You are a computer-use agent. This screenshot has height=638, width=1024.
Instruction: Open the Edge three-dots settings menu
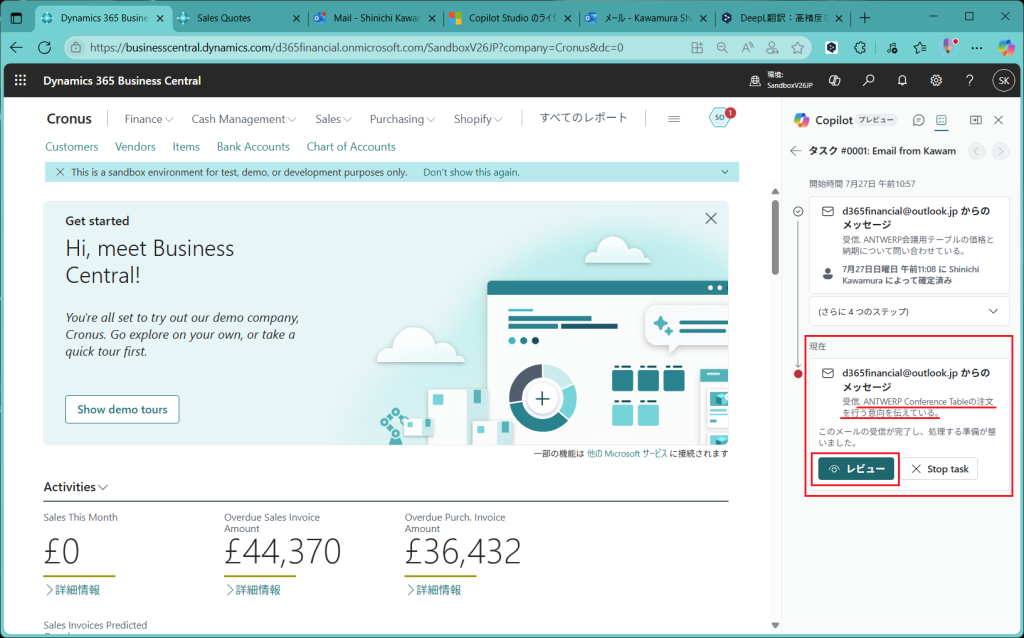[976, 48]
